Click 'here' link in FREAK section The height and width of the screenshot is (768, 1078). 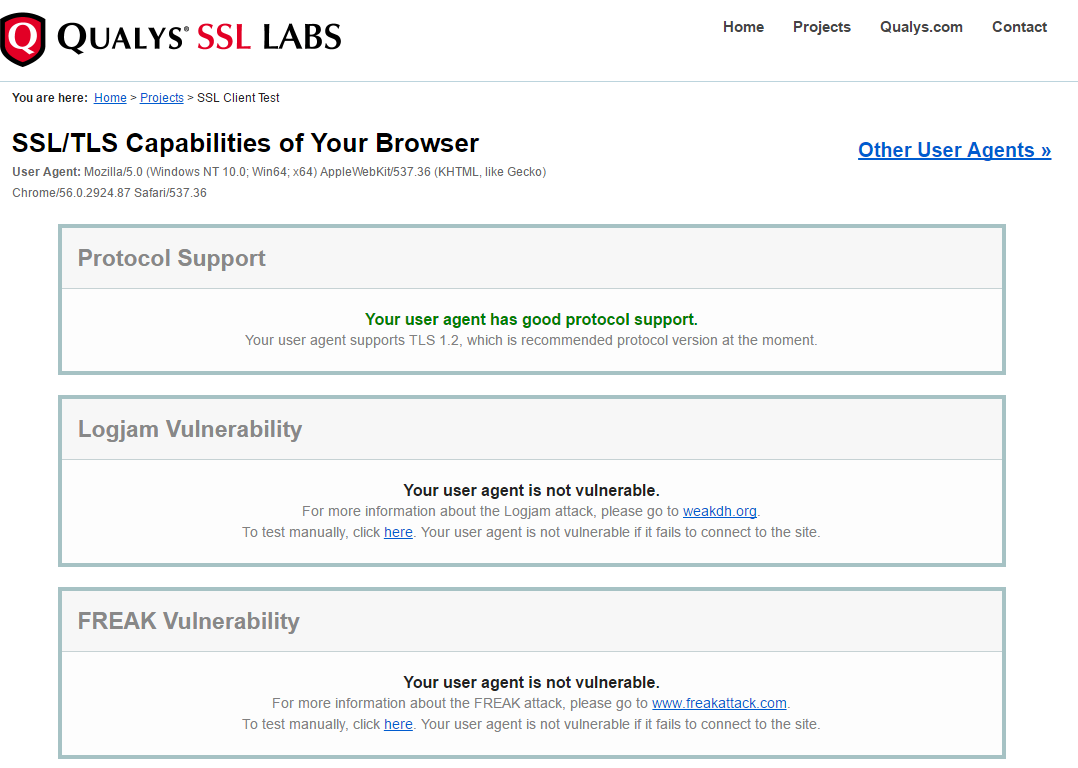coord(398,724)
